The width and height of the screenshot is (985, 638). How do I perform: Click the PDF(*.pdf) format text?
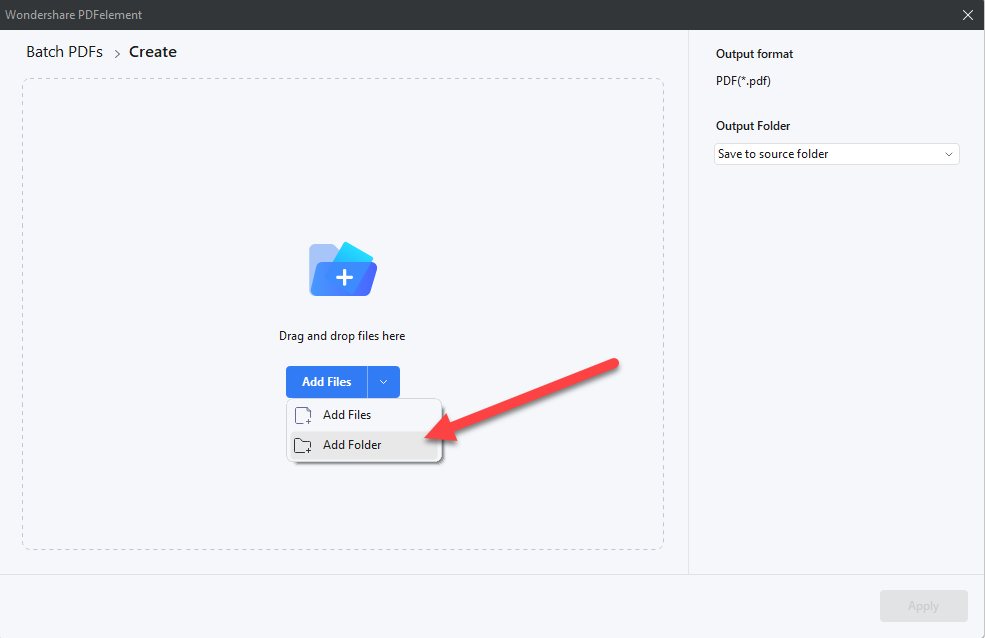coord(743,81)
